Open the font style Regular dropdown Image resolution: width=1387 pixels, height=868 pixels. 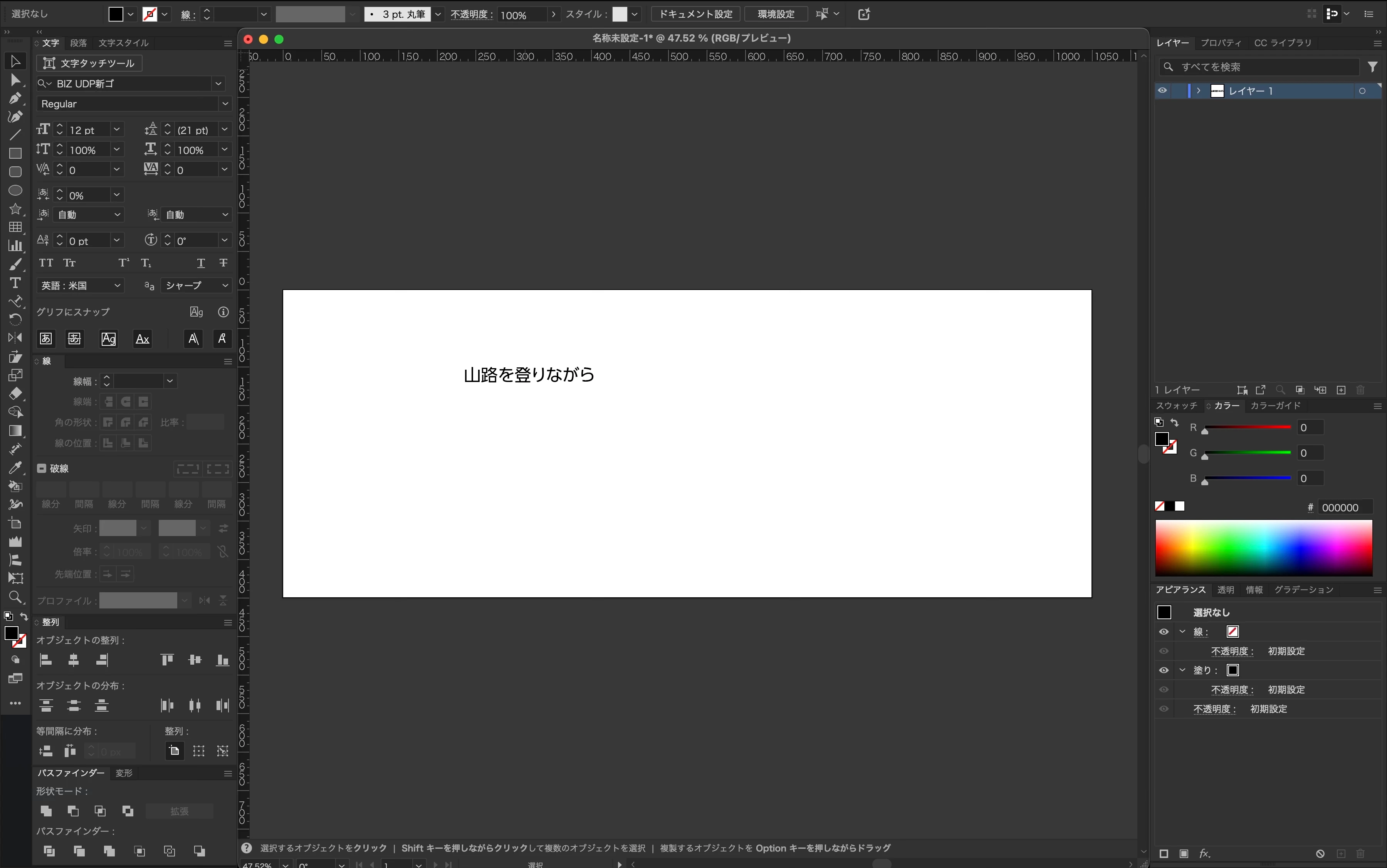[225, 104]
